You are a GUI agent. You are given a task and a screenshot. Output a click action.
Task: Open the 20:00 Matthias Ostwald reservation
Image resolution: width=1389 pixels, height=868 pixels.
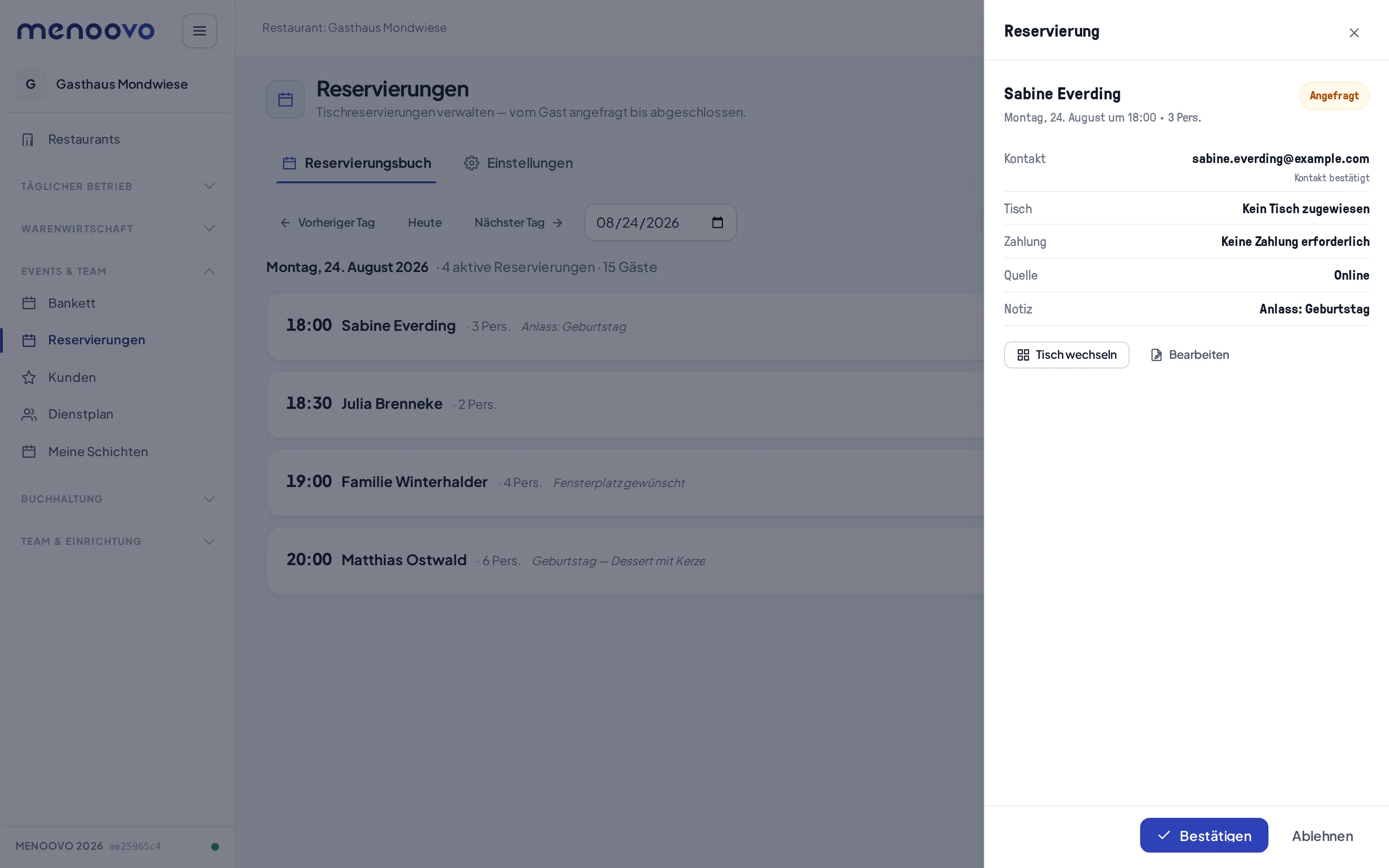626,560
